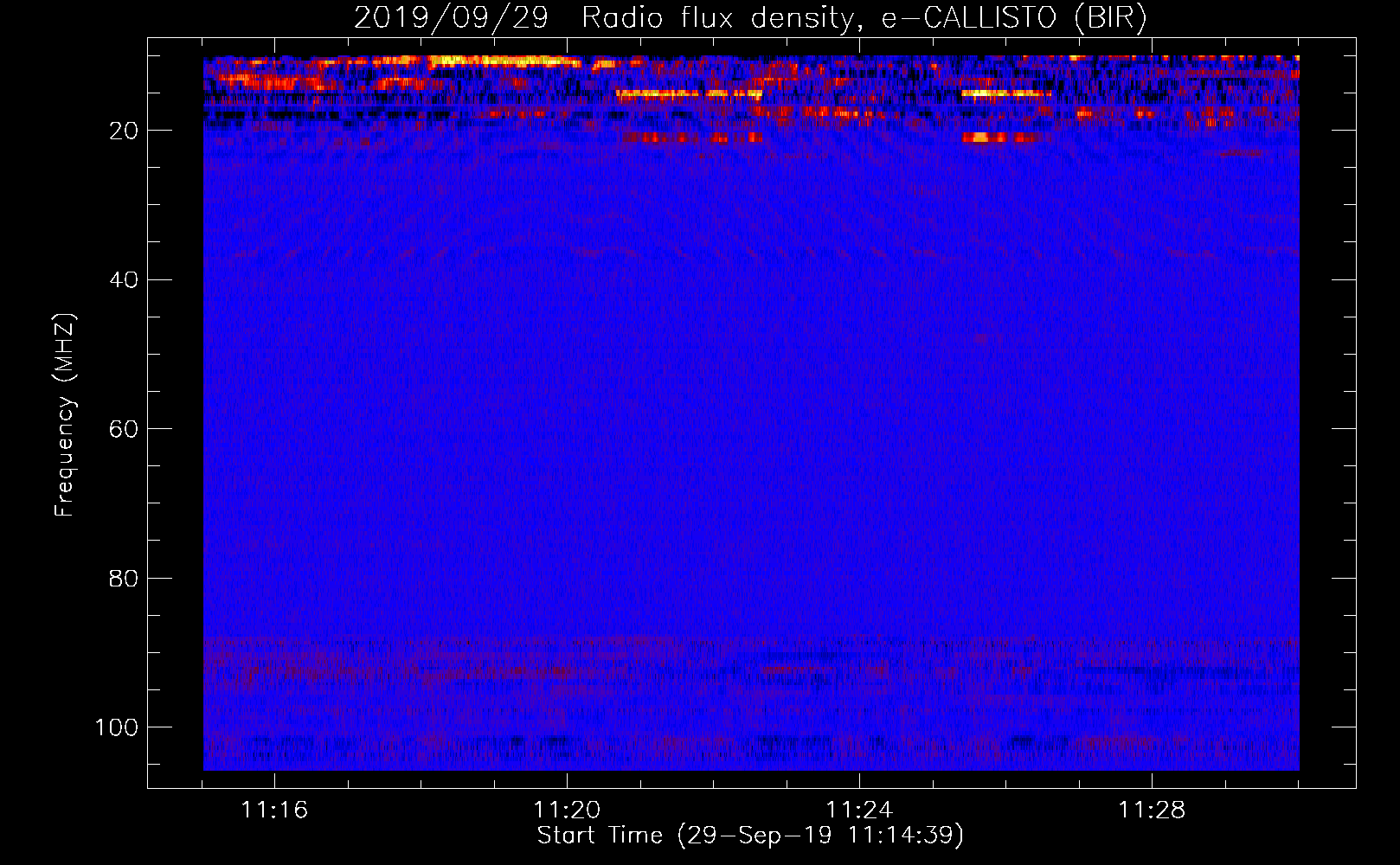Screen dimensions: 1400x865
Task: Click the 40 MHz frequency tick label
Action: pos(124,280)
